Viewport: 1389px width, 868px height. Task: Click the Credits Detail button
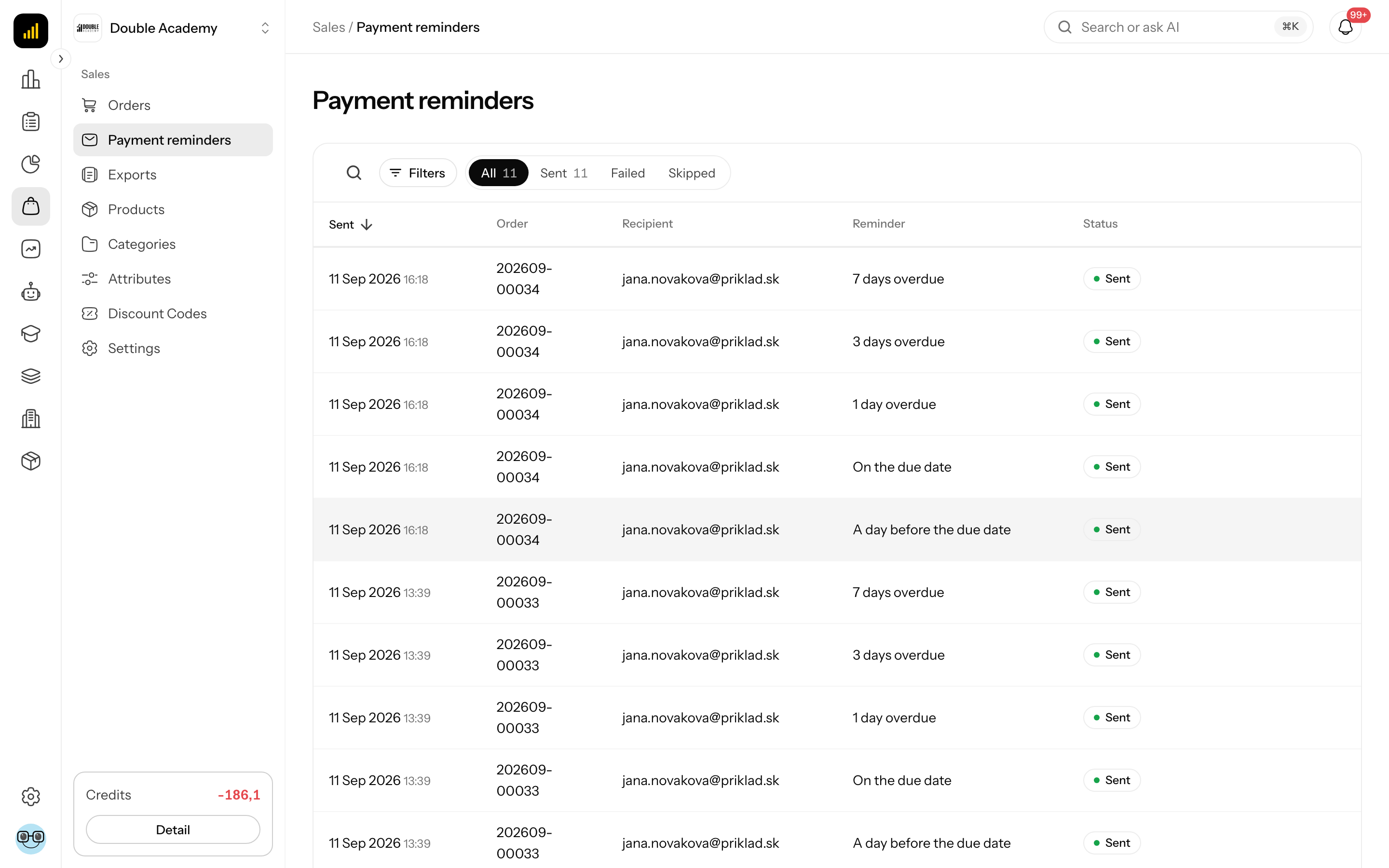pyautogui.click(x=173, y=829)
